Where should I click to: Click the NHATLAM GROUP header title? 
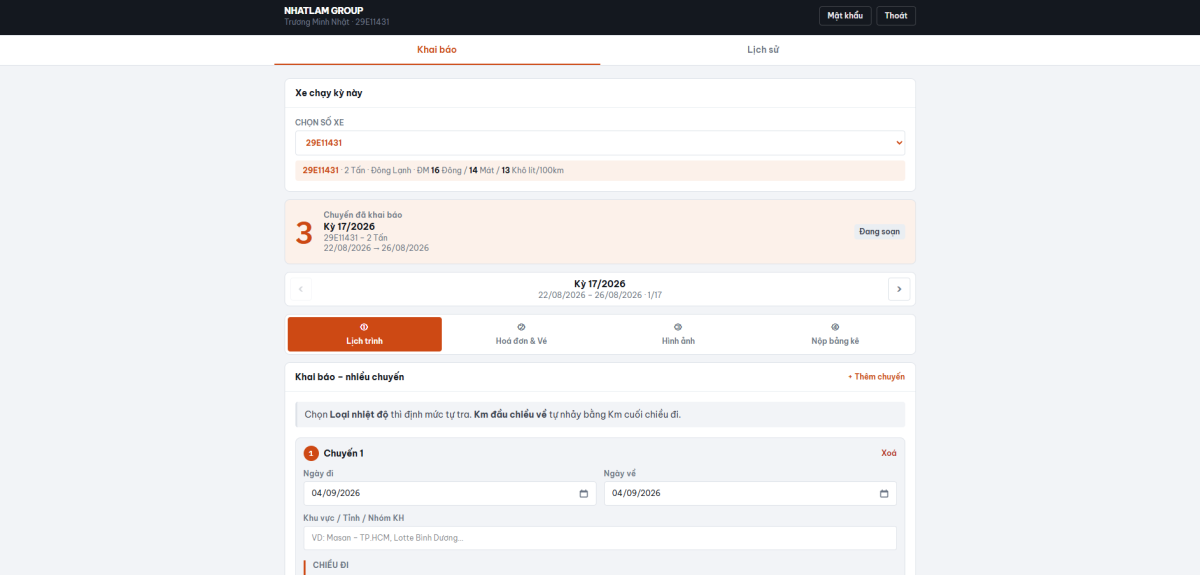coord(324,11)
